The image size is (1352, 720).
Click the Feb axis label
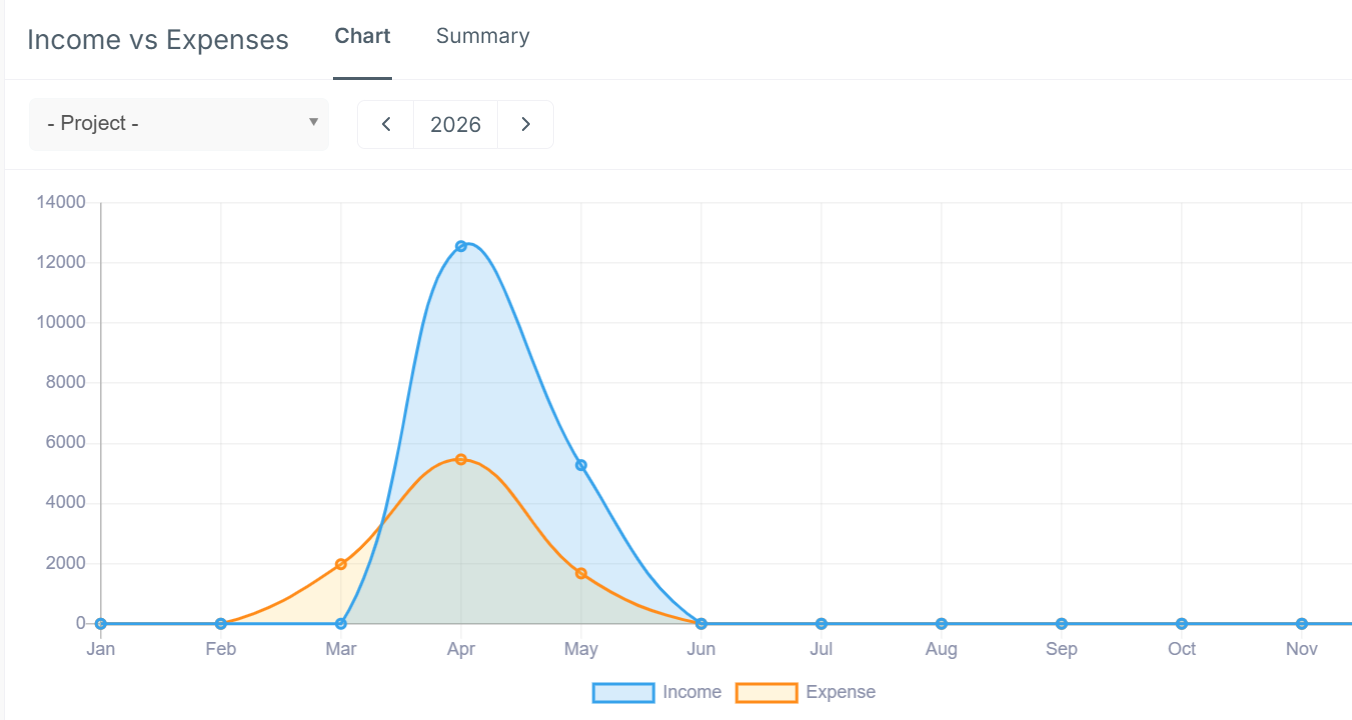tap(221, 650)
